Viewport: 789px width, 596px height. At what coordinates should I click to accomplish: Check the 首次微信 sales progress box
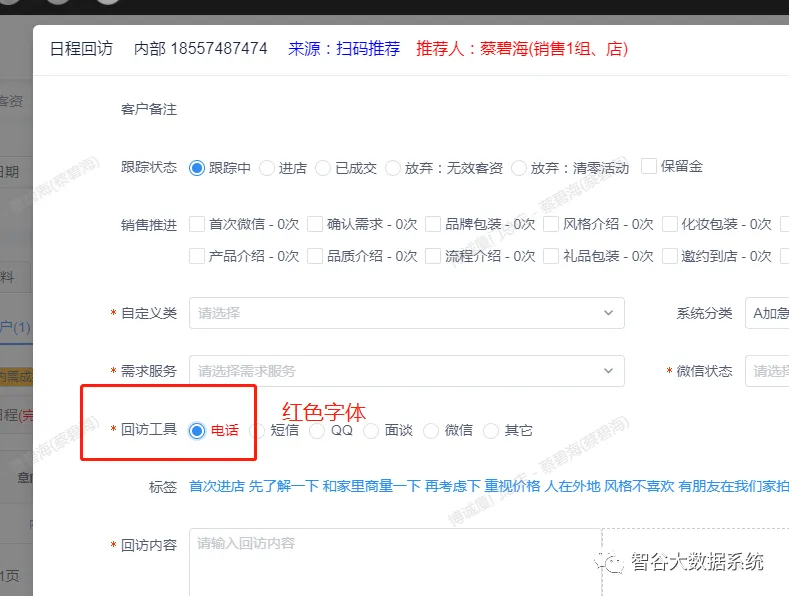tap(197, 224)
